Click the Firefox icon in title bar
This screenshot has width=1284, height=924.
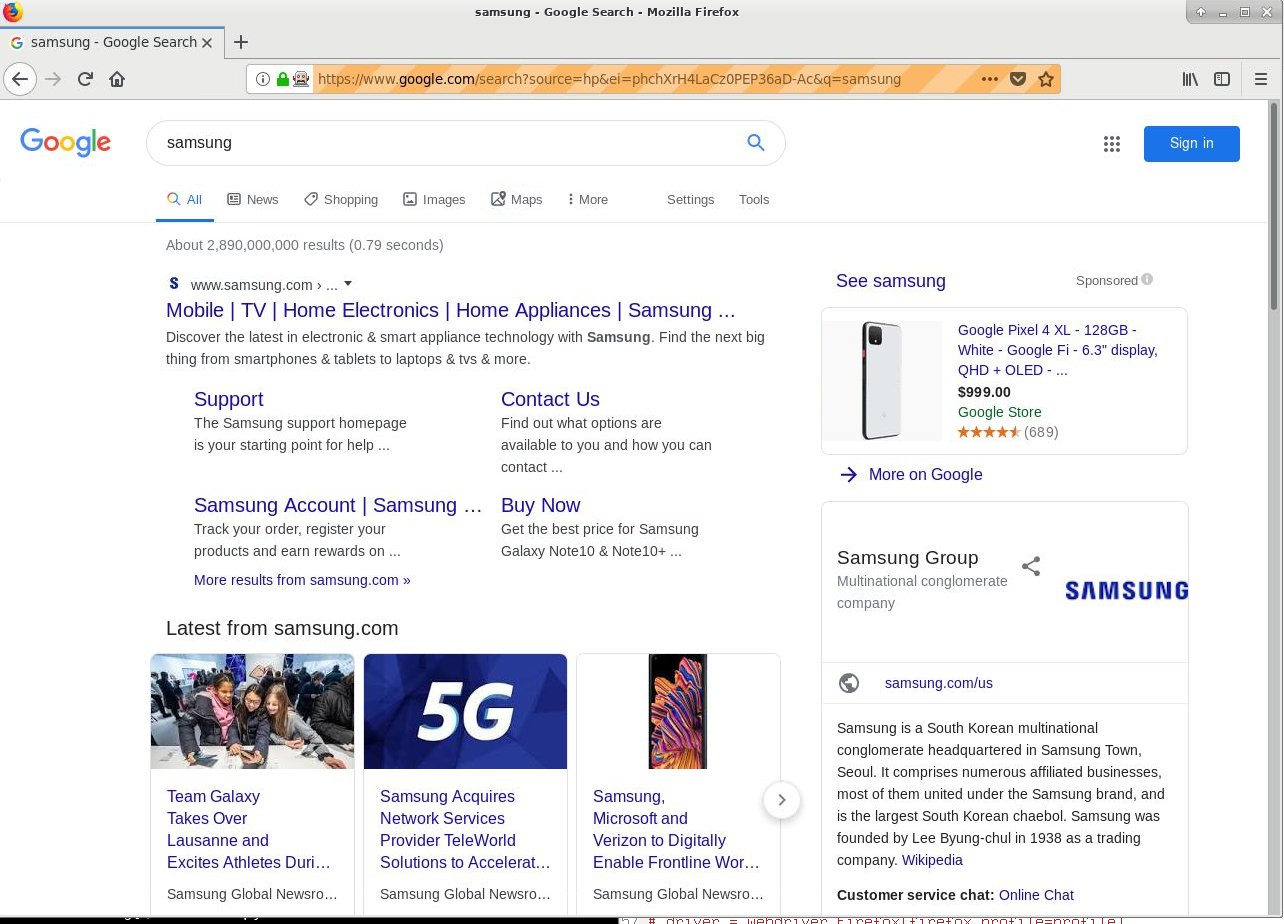coord(13,12)
